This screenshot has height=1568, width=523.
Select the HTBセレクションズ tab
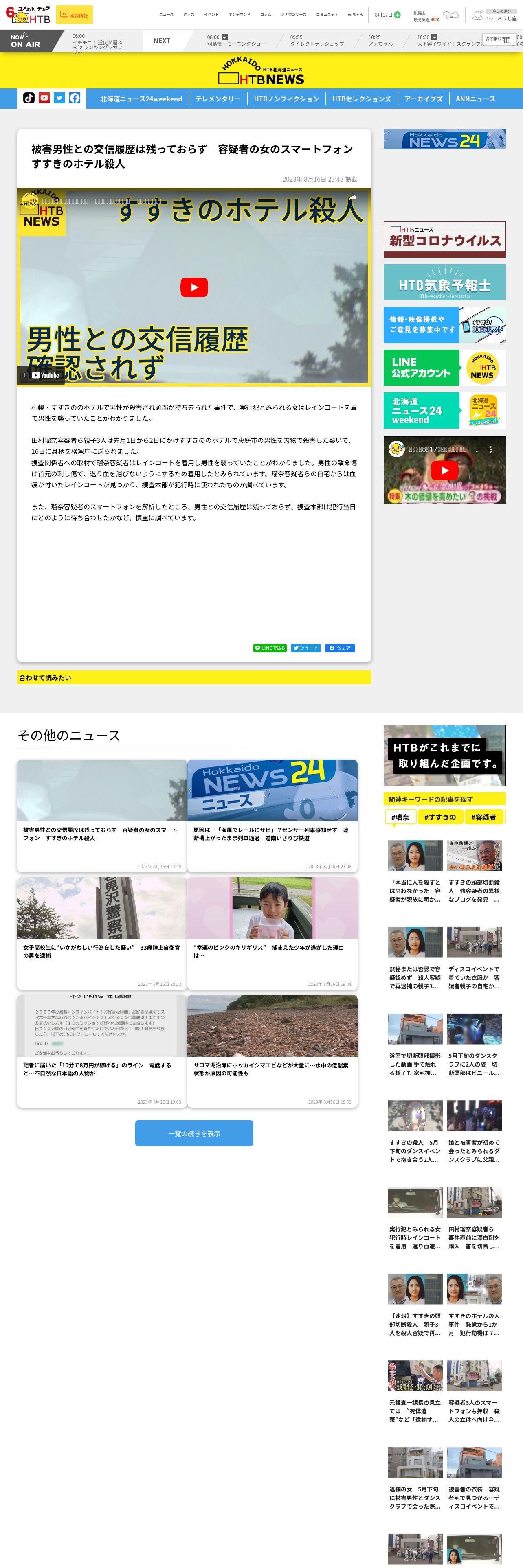point(362,99)
